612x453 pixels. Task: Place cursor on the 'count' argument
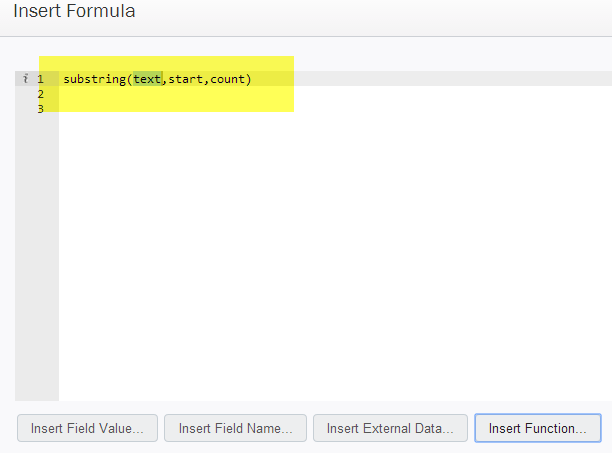pyautogui.click(x=227, y=79)
